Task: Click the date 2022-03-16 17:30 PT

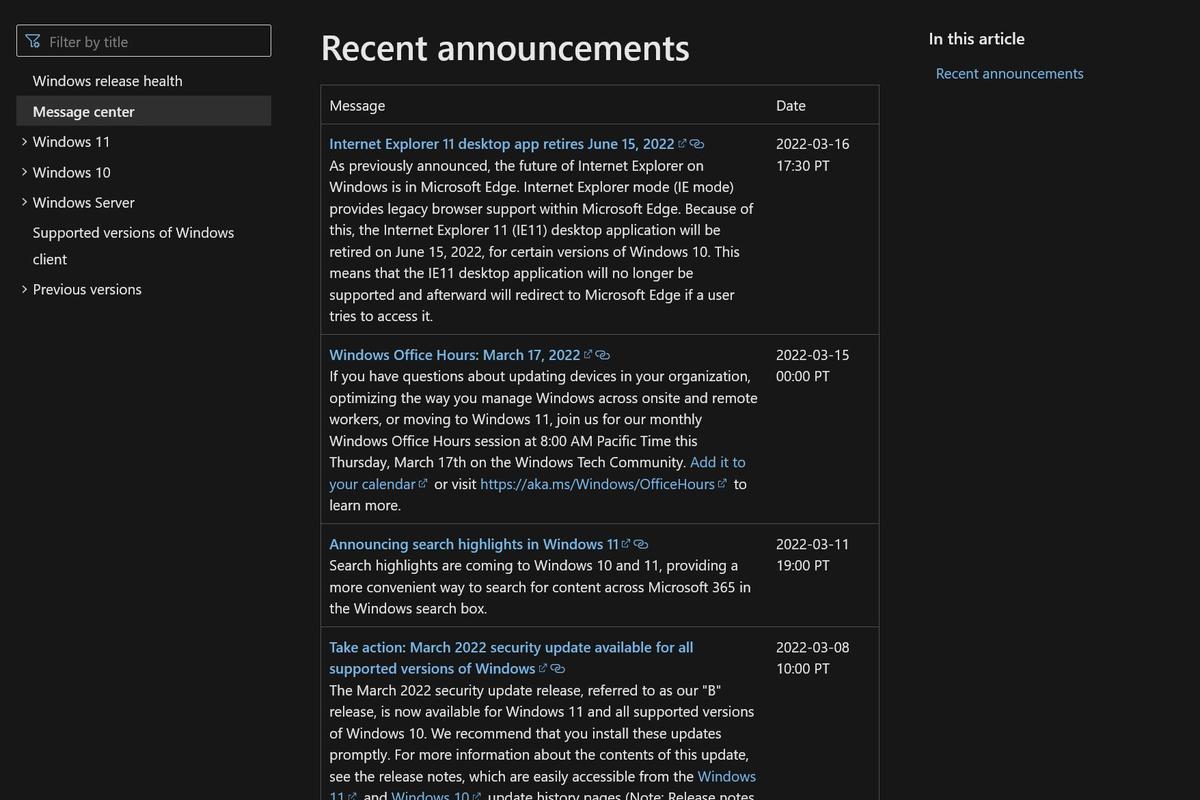Action: coord(813,155)
